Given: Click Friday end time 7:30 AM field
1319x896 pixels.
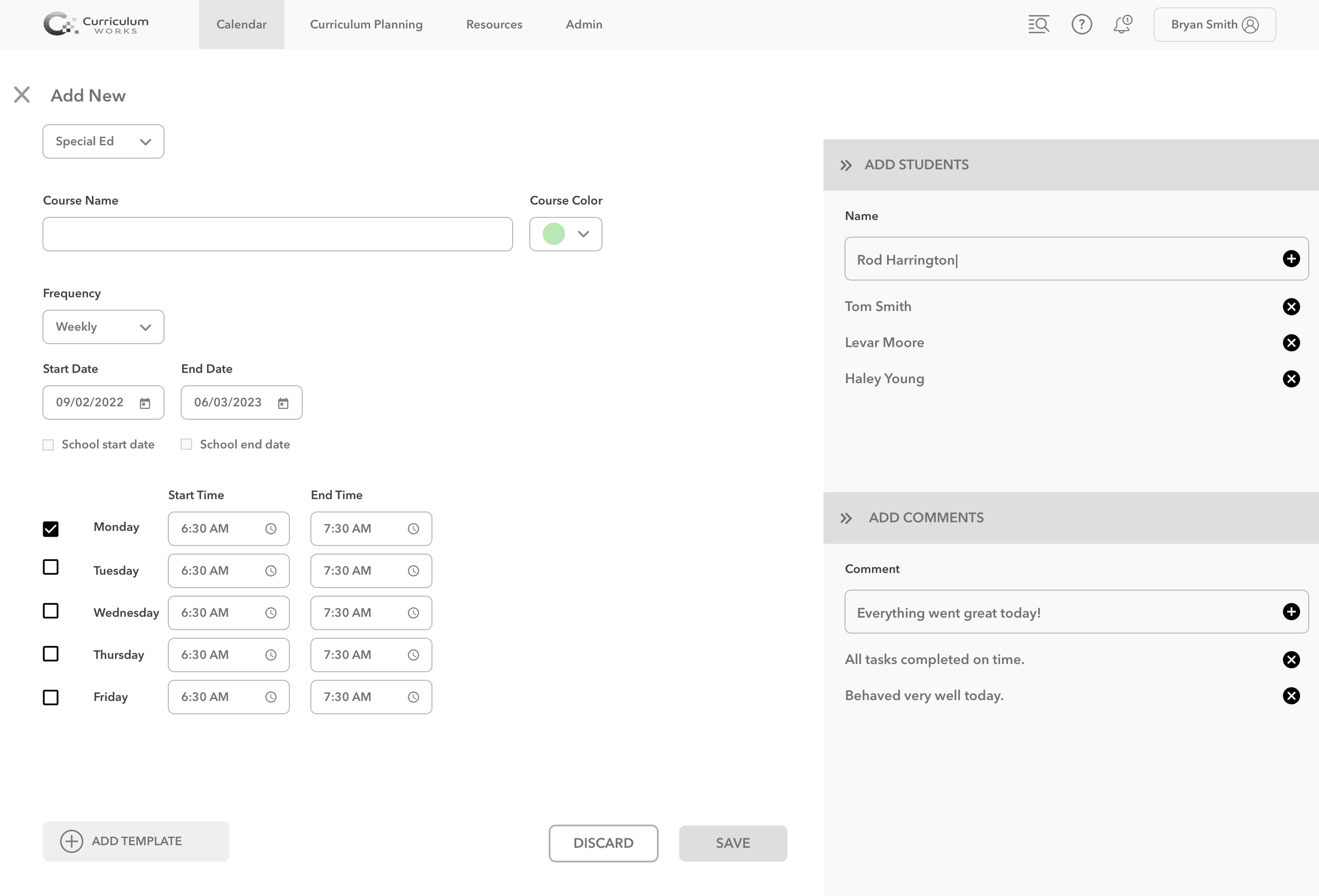Looking at the screenshot, I should tap(370, 697).
